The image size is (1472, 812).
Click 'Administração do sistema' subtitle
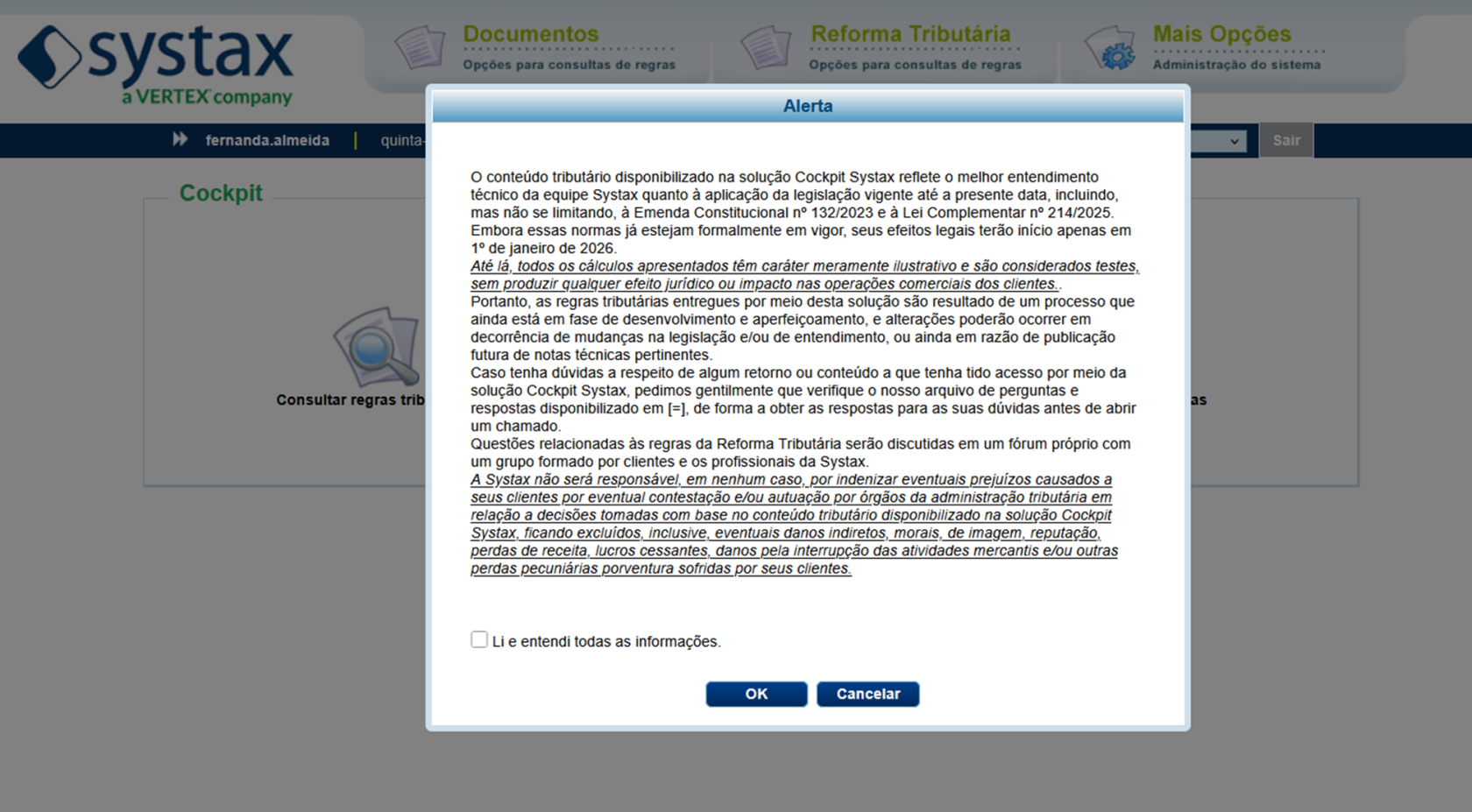(1236, 65)
